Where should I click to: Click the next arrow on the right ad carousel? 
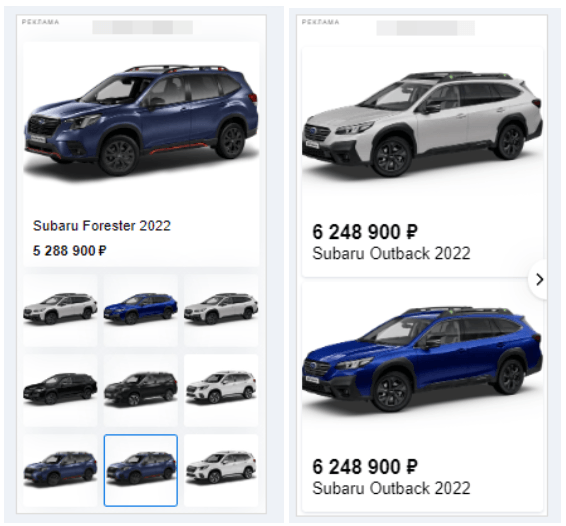pyautogui.click(x=539, y=279)
